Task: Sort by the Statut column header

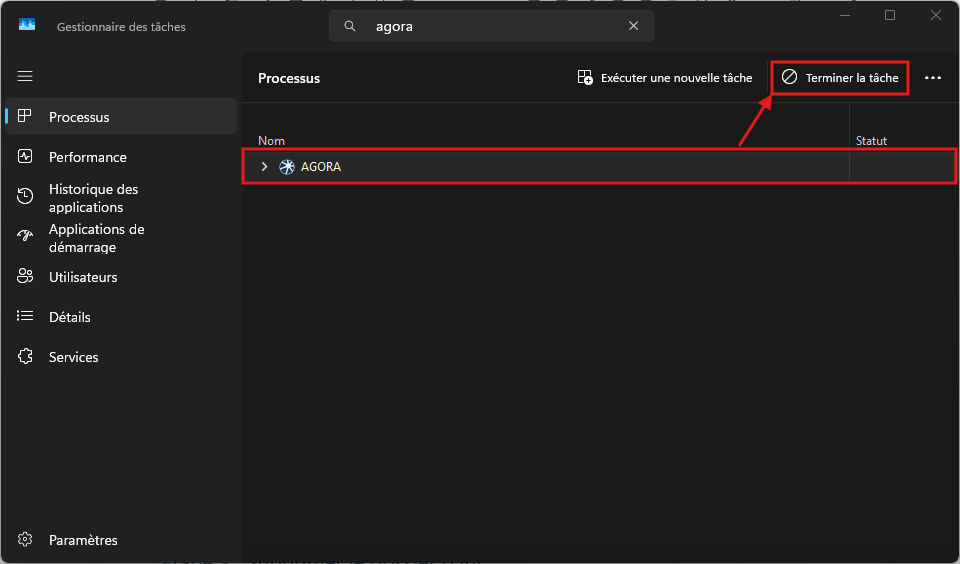Action: (871, 141)
